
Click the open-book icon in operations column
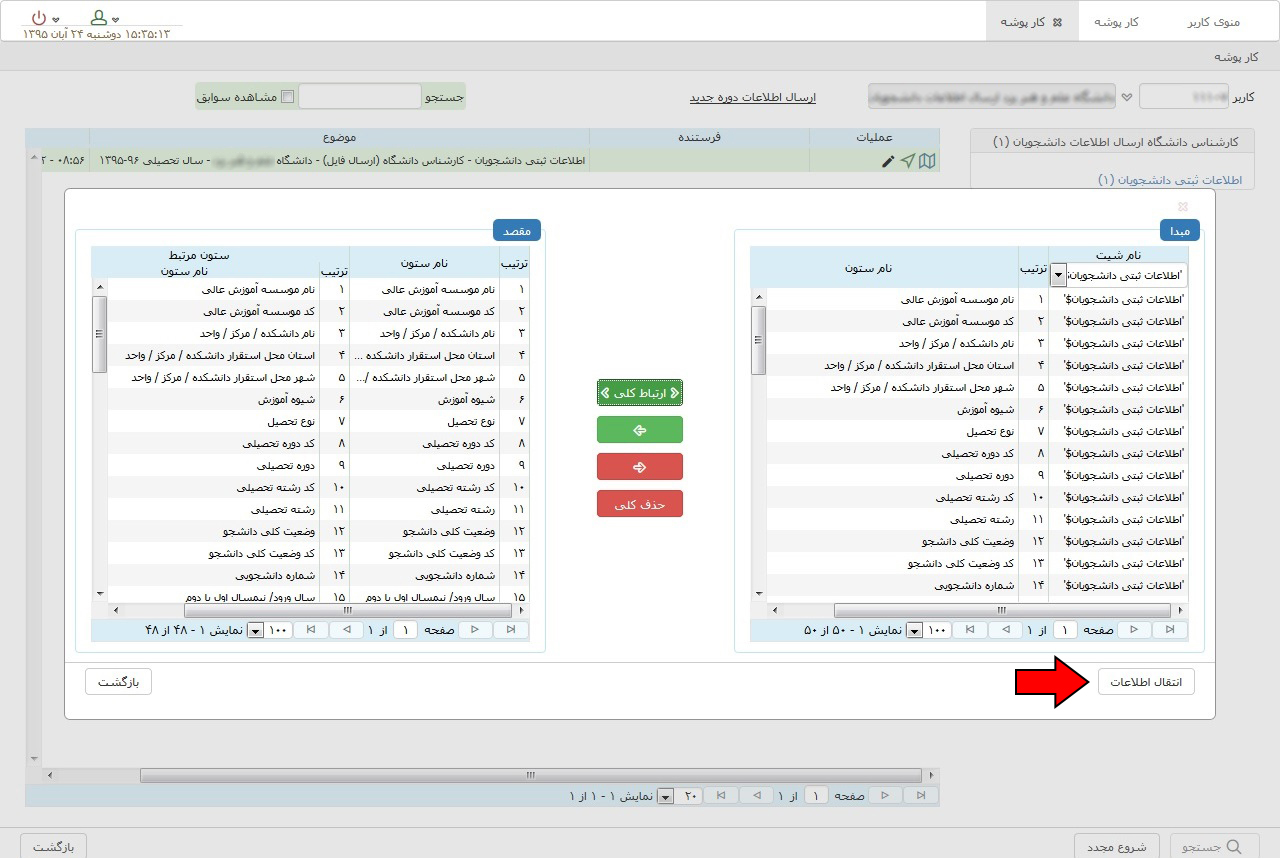click(927, 161)
